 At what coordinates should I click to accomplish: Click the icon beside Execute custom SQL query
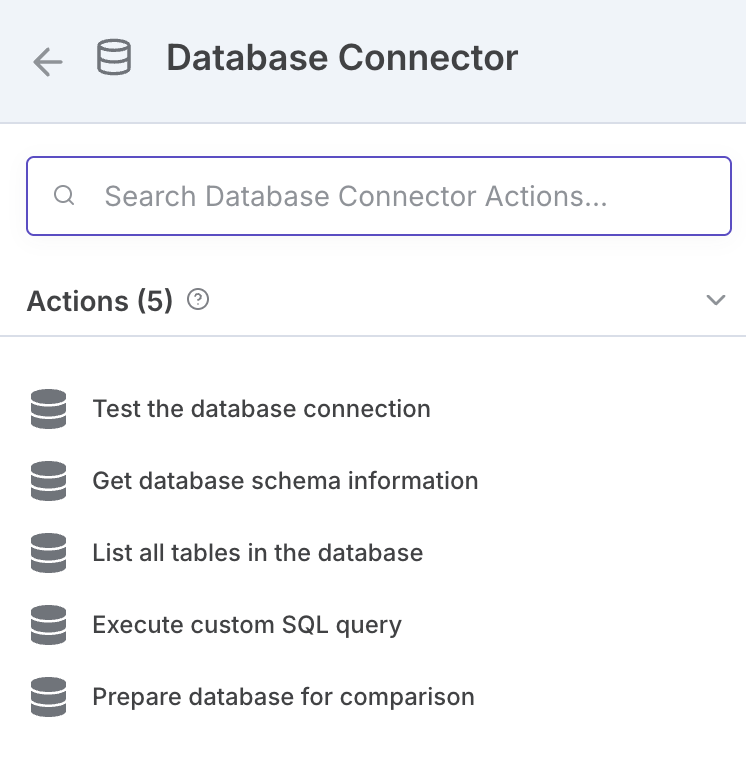coord(48,625)
